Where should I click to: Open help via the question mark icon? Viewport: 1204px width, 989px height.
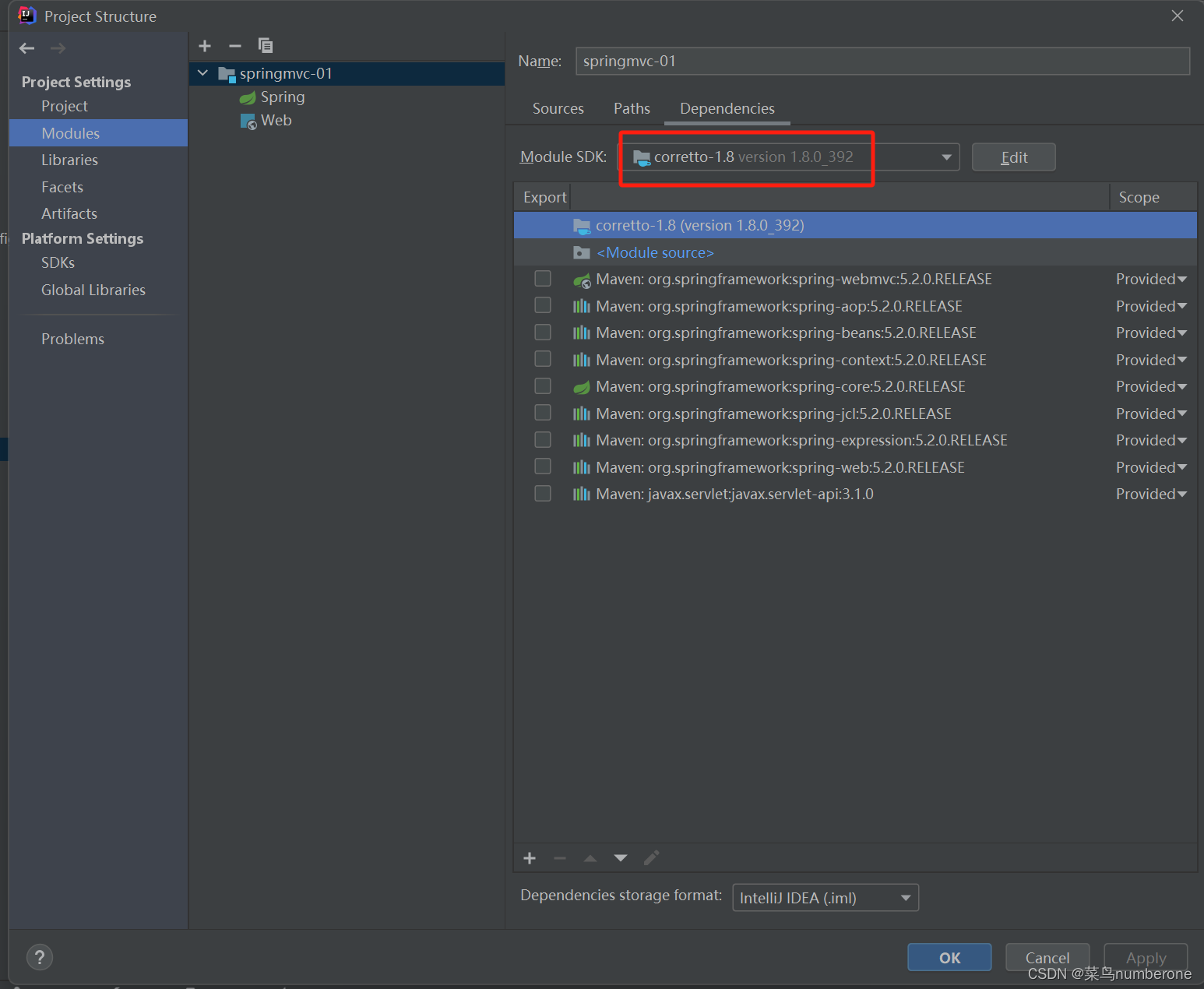40,957
